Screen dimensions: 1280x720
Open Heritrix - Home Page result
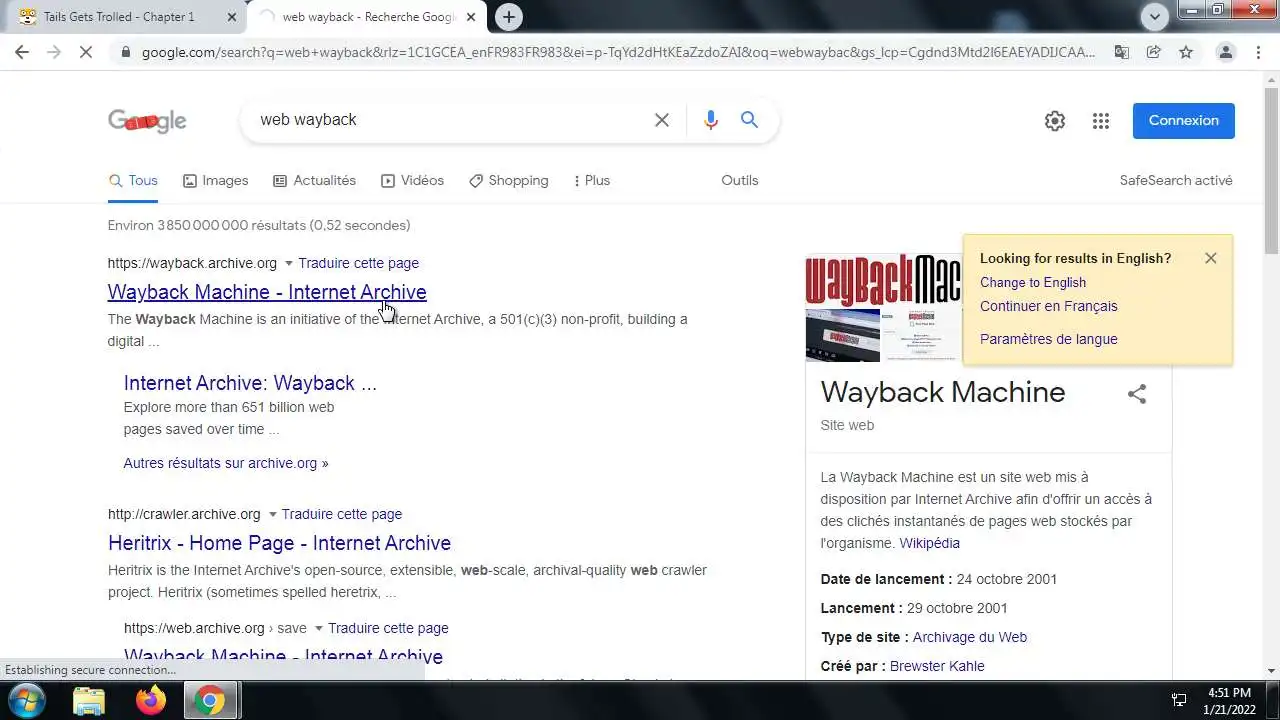(279, 543)
